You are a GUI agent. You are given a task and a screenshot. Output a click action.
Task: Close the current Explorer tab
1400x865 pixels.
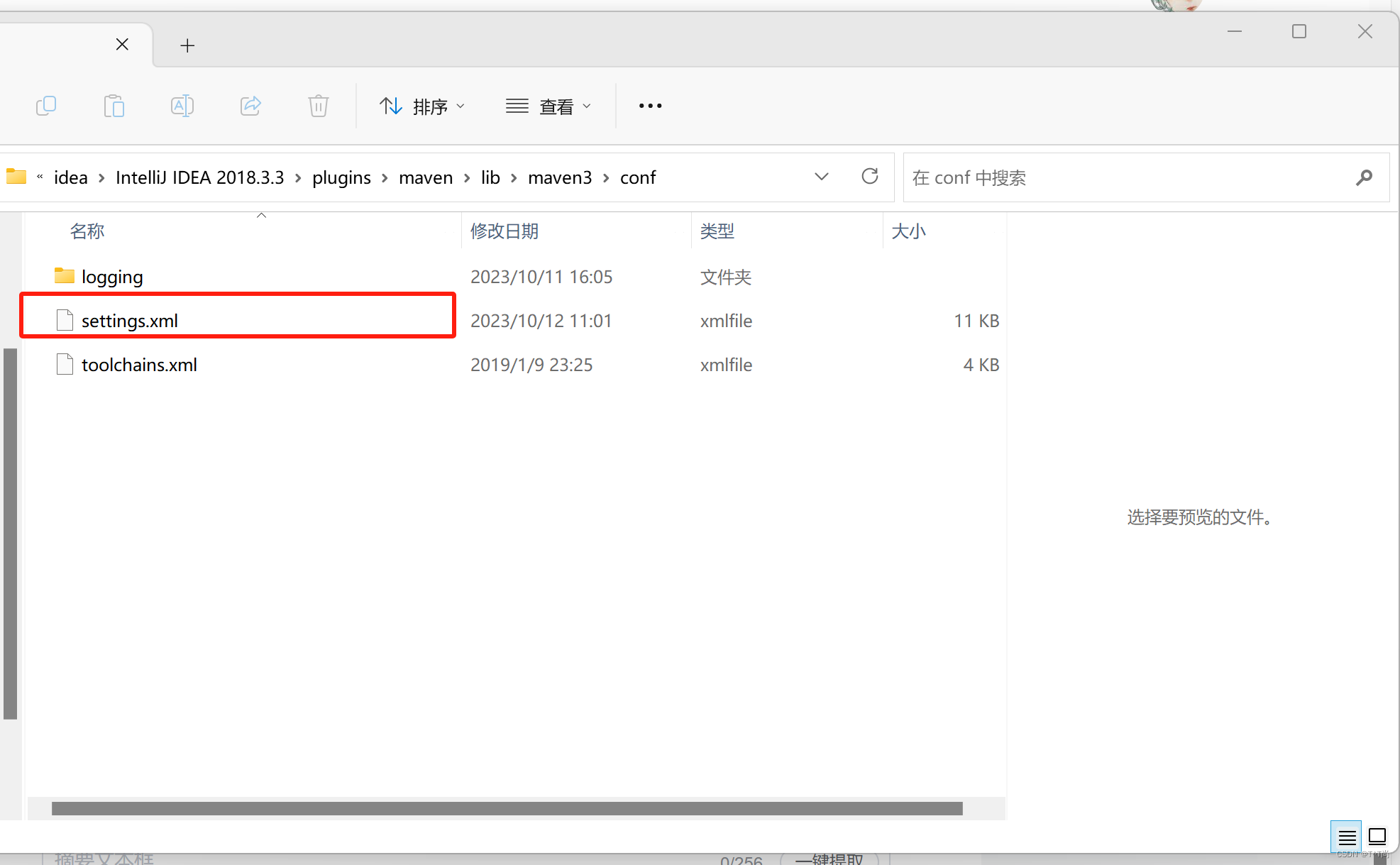[x=122, y=45]
